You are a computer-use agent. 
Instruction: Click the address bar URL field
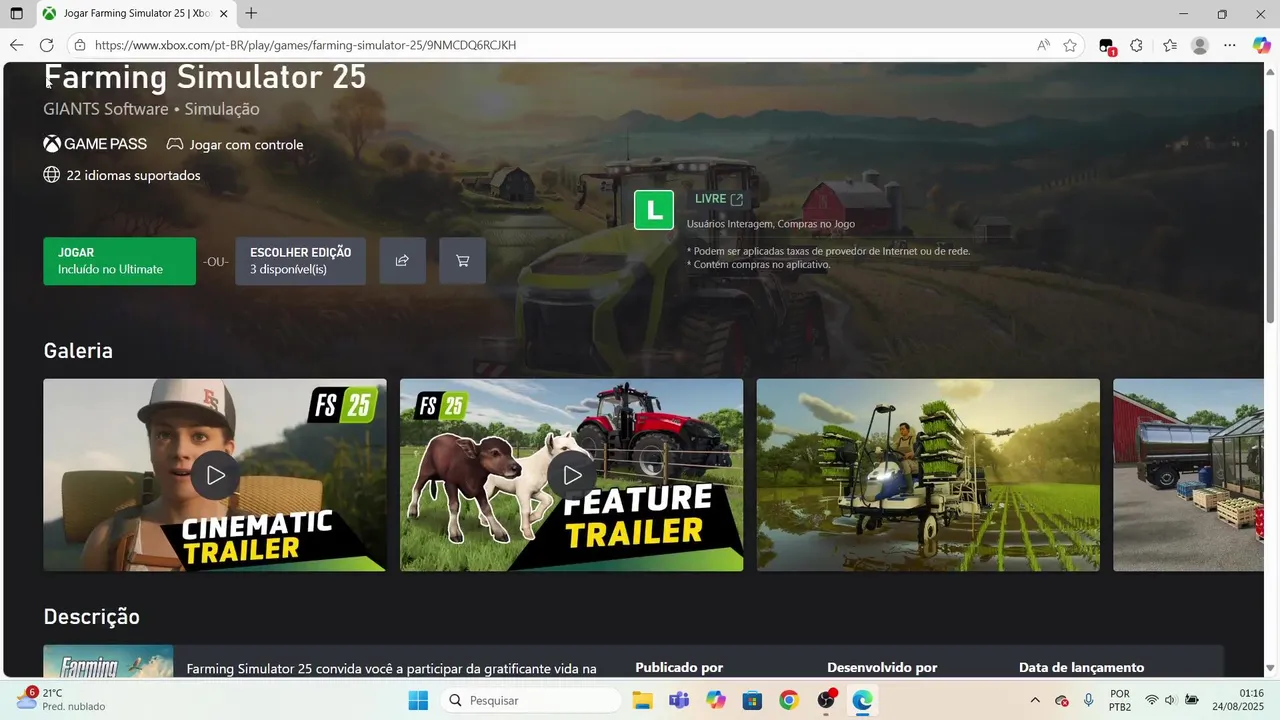point(560,45)
